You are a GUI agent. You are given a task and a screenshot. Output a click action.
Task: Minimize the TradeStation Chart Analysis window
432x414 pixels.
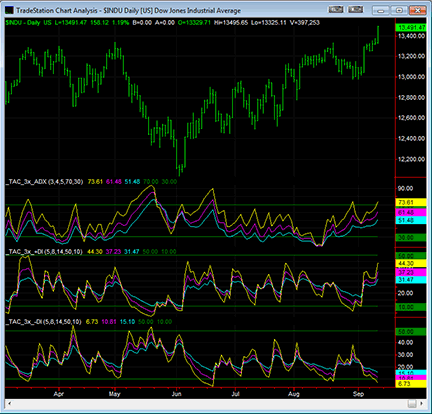(x=381, y=10)
